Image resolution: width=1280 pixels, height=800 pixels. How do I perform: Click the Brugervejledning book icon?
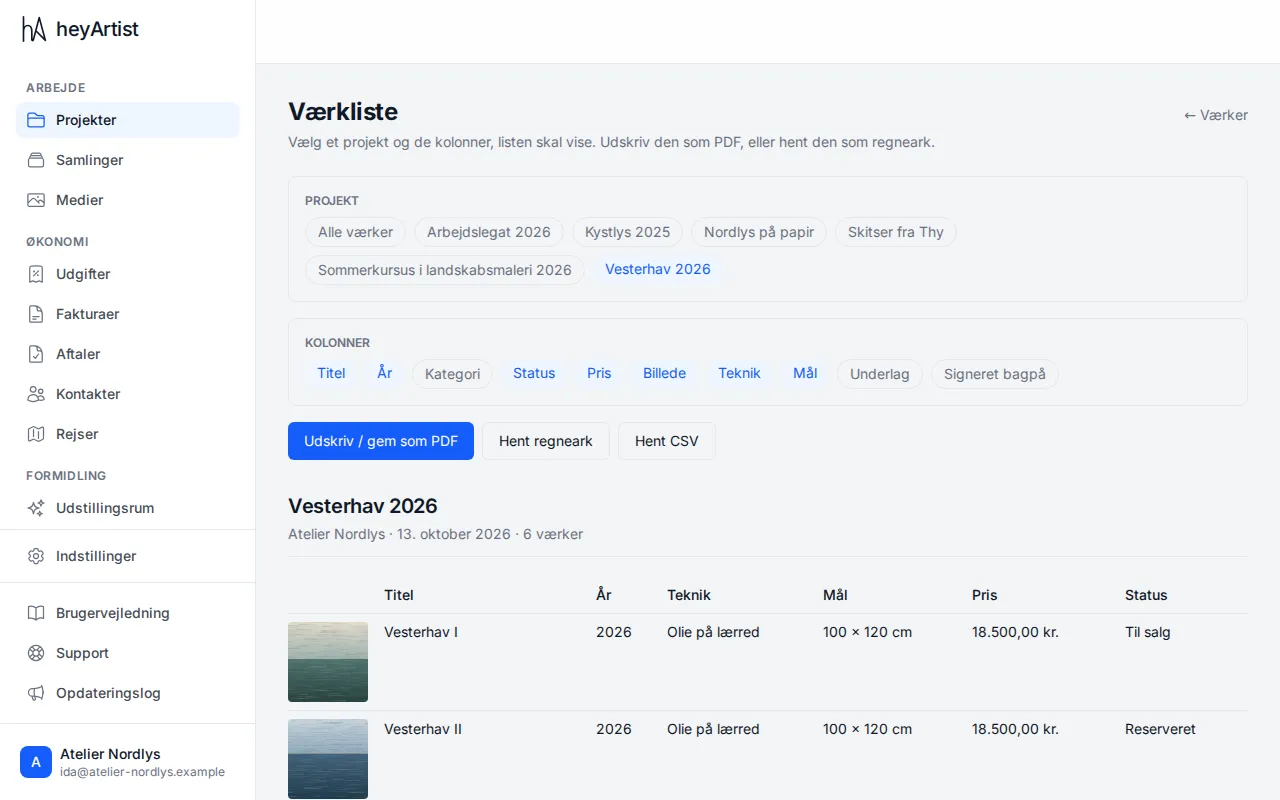point(36,613)
